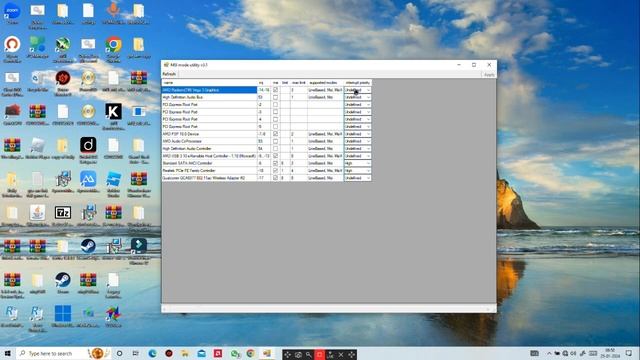Click the taskbar clock and date
640x360 pixels.
tap(610, 353)
